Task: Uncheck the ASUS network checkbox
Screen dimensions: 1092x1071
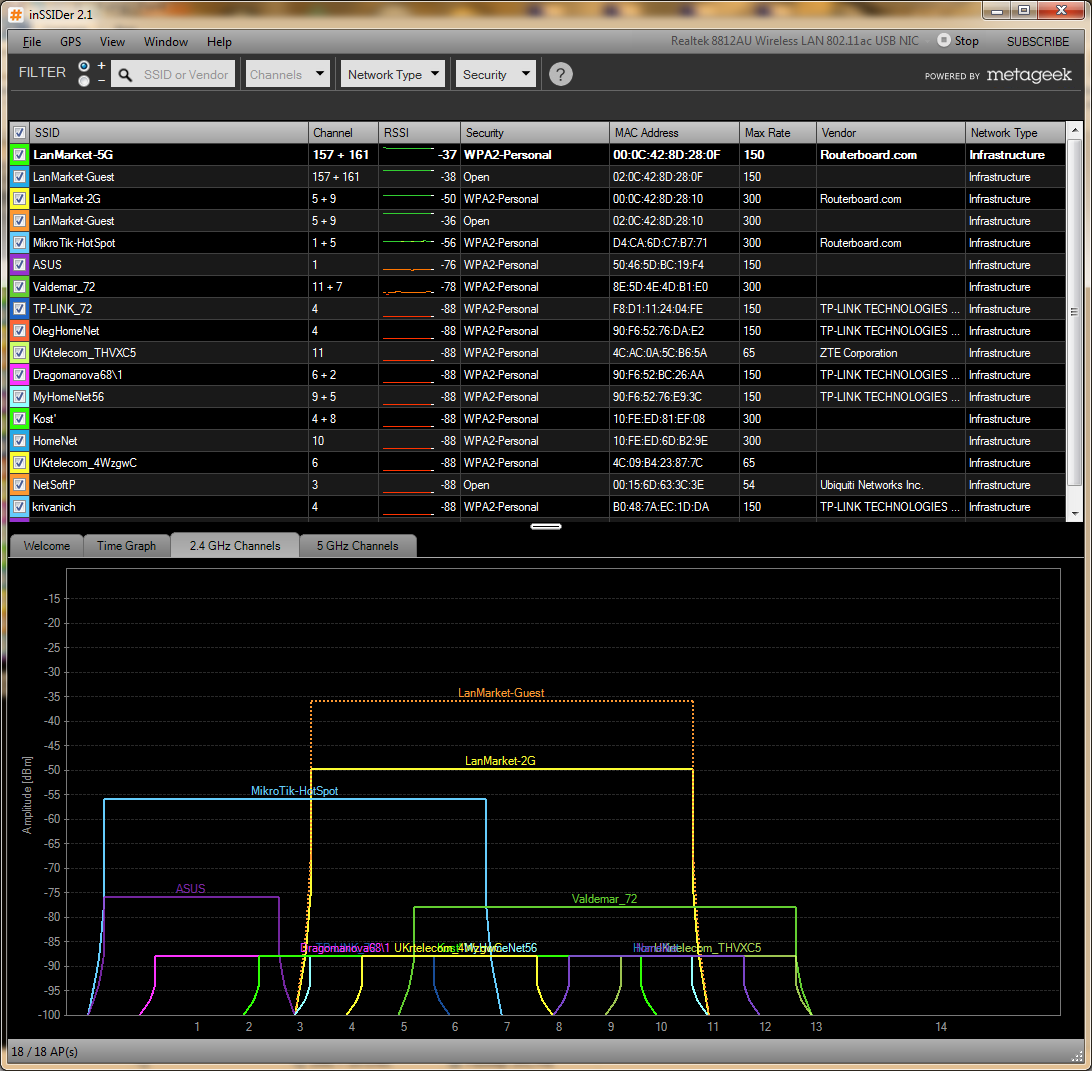Action: pyautogui.click(x=19, y=265)
